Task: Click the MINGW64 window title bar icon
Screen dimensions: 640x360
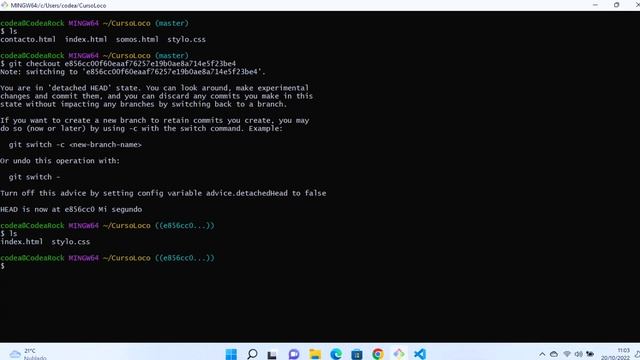Action: coord(4,5)
